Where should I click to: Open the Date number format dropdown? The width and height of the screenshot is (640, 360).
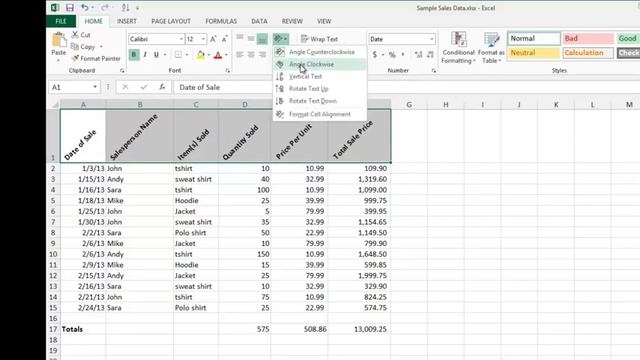pyautogui.click(x=431, y=39)
